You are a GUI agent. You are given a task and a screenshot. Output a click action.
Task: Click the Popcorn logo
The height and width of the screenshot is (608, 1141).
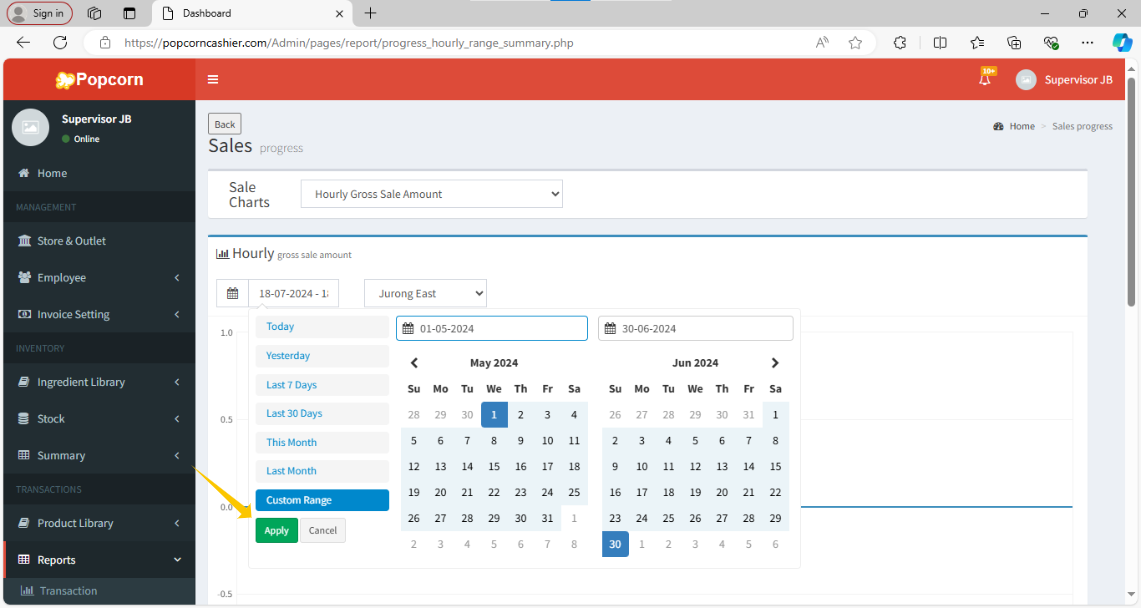click(x=100, y=79)
